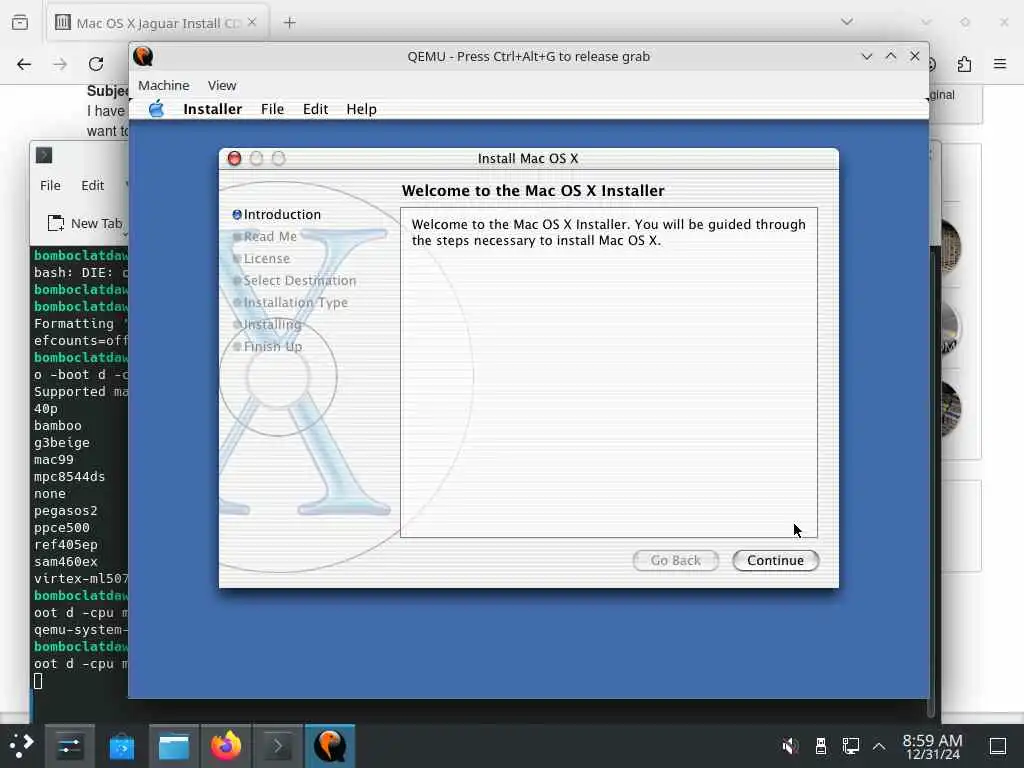Viewport: 1024px width, 768px height.
Task: Open the Firefox extensions puzzle icon
Action: [965, 64]
